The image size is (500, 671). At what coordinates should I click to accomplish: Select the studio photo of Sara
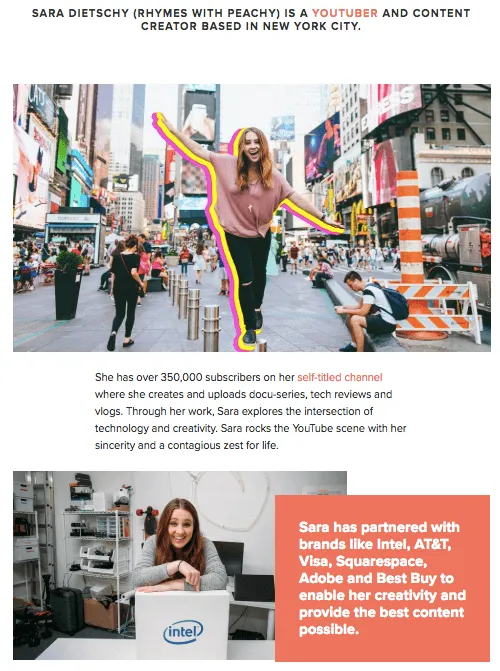pos(180,565)
